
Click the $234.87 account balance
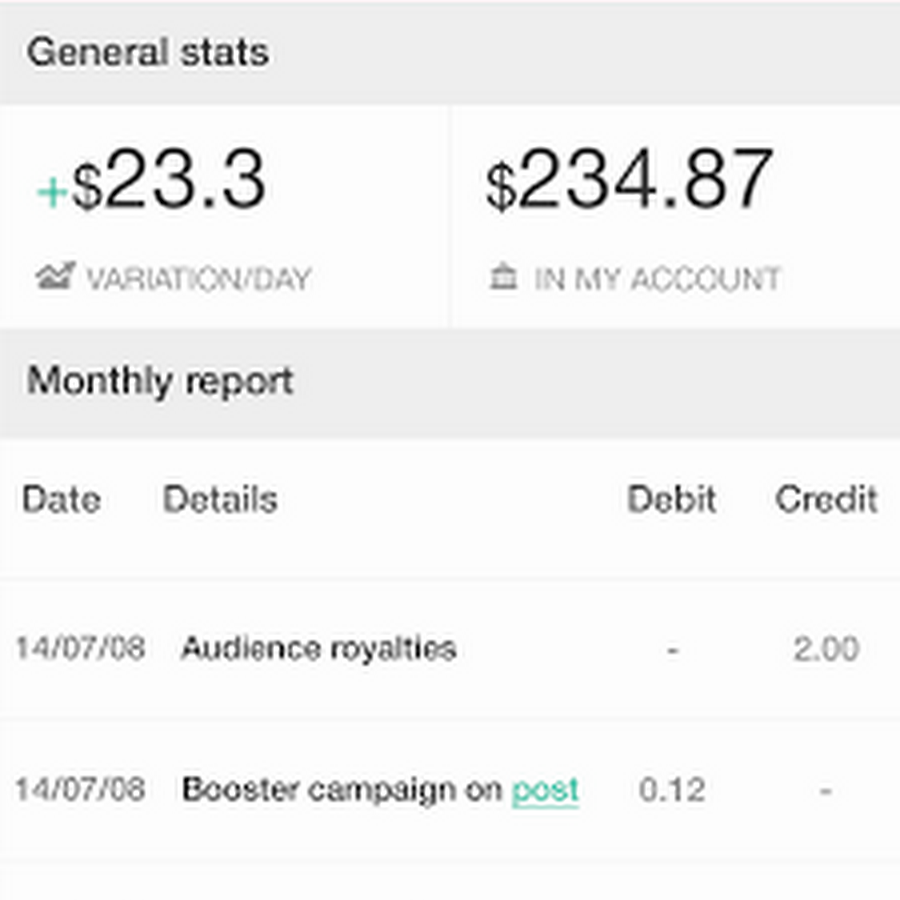click(630, 182)
